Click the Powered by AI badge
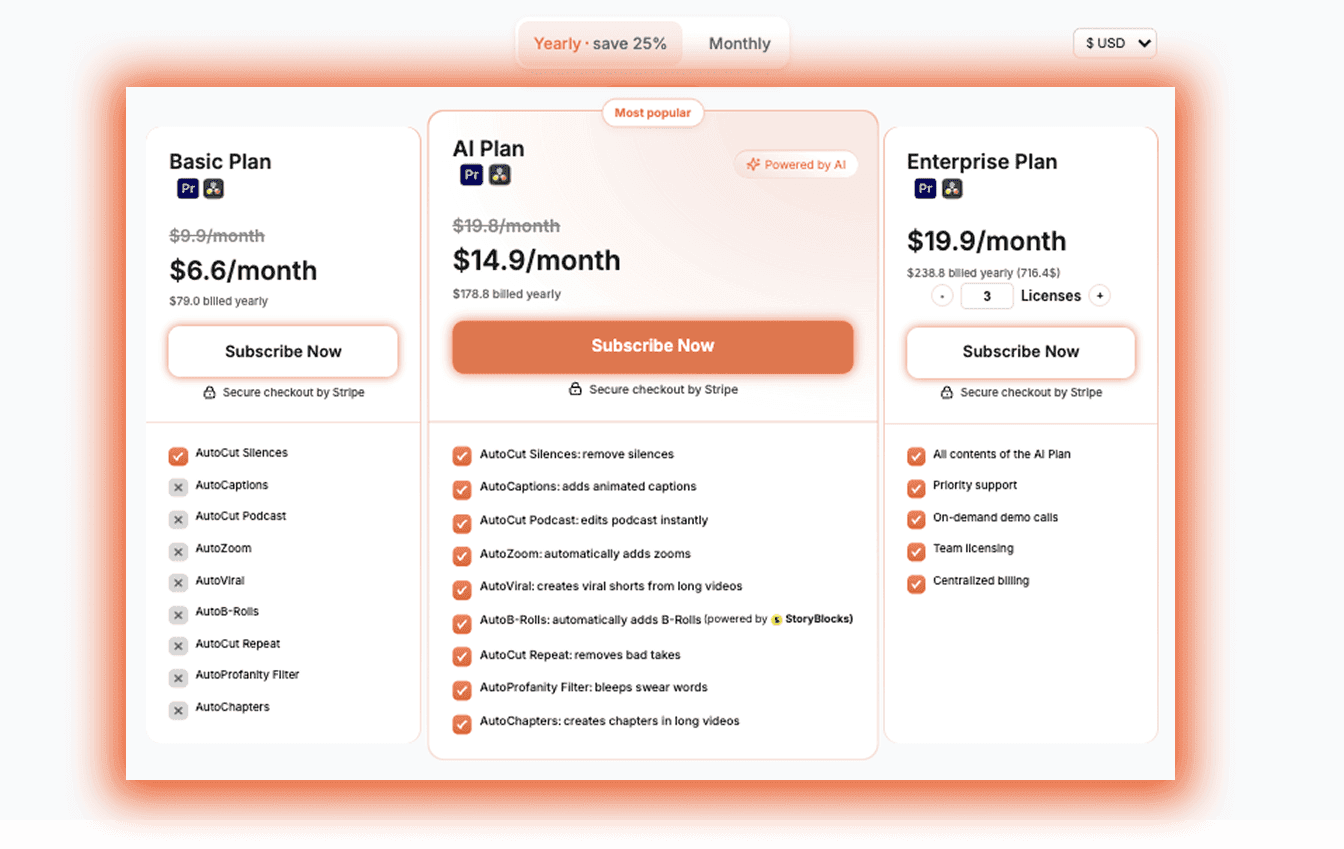Screen dimensions: 1344x849 pos(796,163)
